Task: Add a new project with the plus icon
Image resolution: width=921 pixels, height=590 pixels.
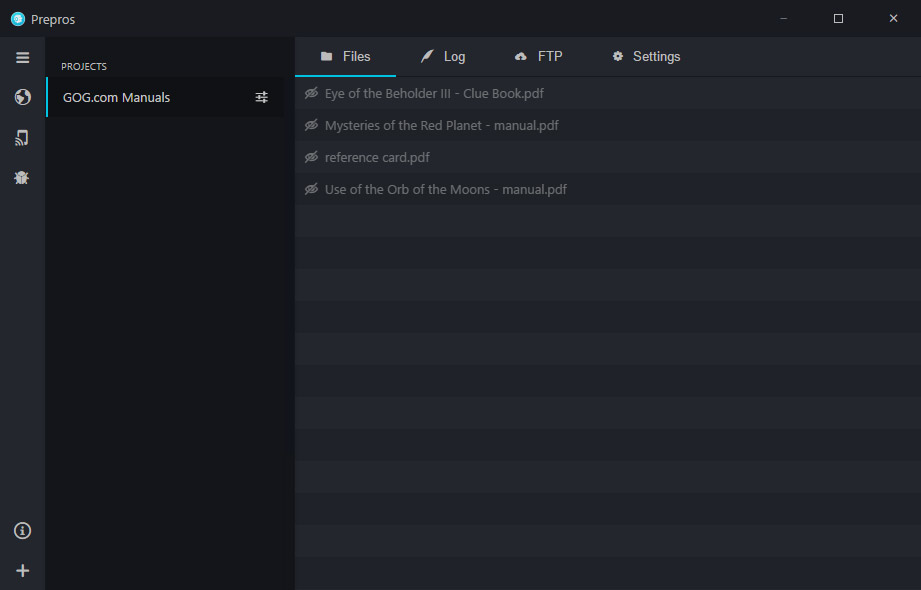Action: pos(22,571)
